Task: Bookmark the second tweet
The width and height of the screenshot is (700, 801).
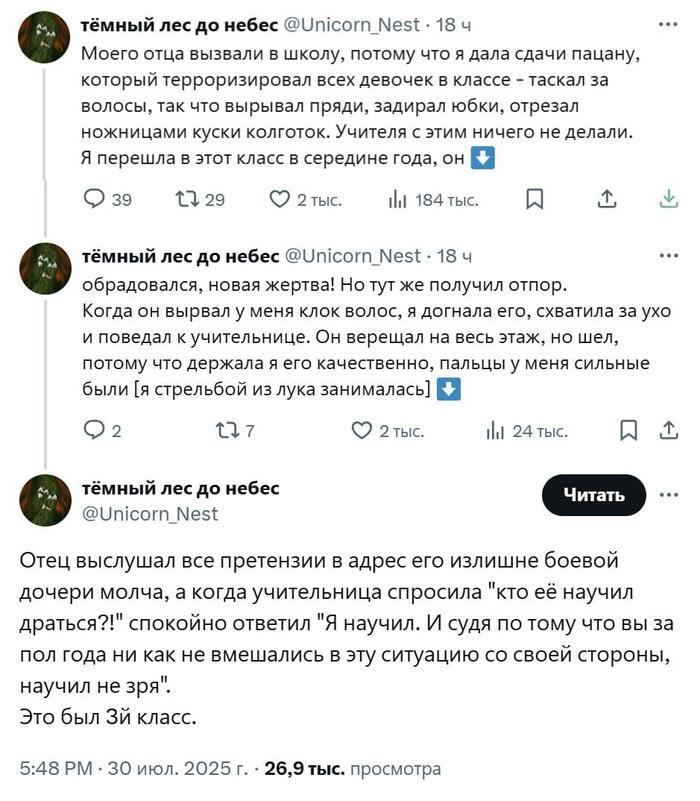Action: tap(629, 431)
